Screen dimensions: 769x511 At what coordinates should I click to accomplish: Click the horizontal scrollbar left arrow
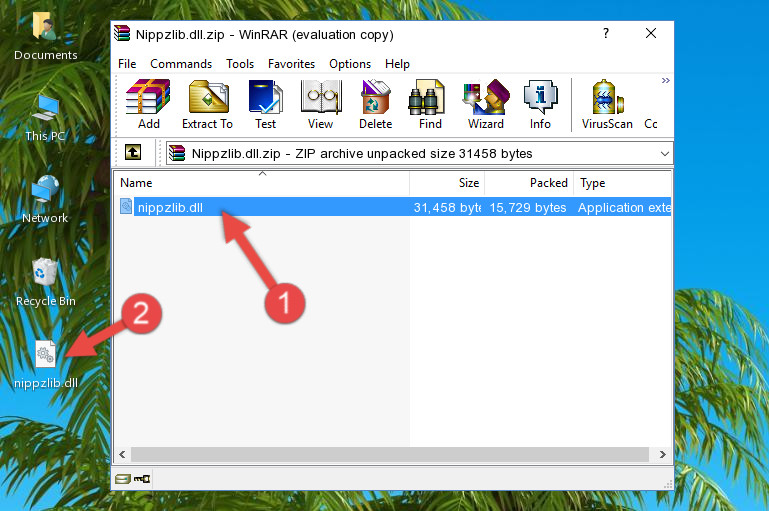click(122, 455)
